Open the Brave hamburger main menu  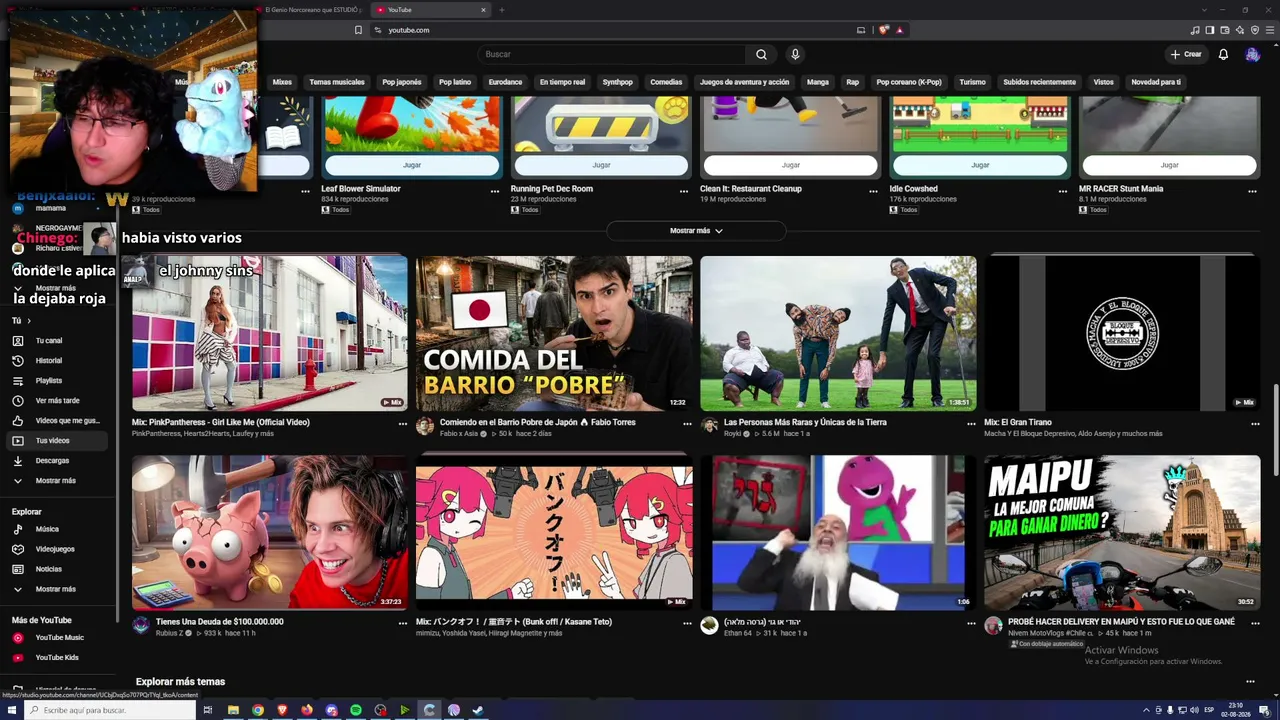pos(1269,30)
